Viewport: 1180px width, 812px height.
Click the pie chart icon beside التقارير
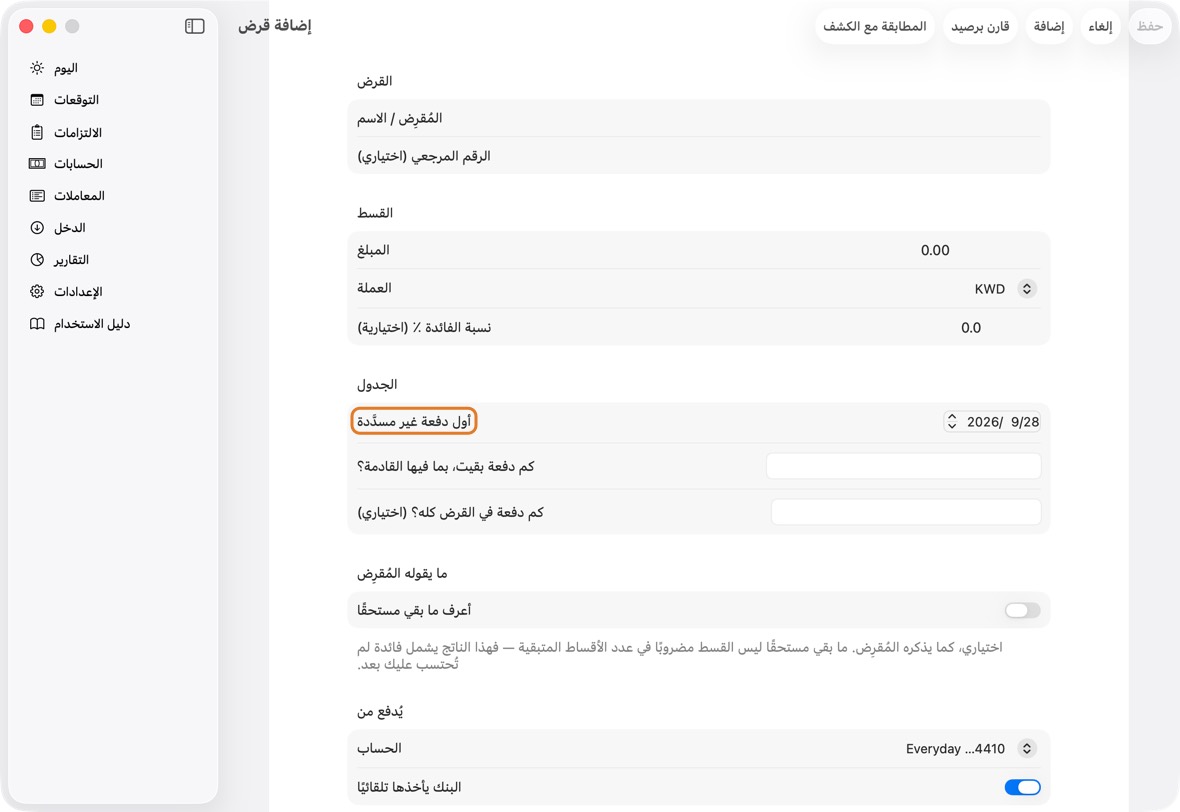(x=37, y=260)
